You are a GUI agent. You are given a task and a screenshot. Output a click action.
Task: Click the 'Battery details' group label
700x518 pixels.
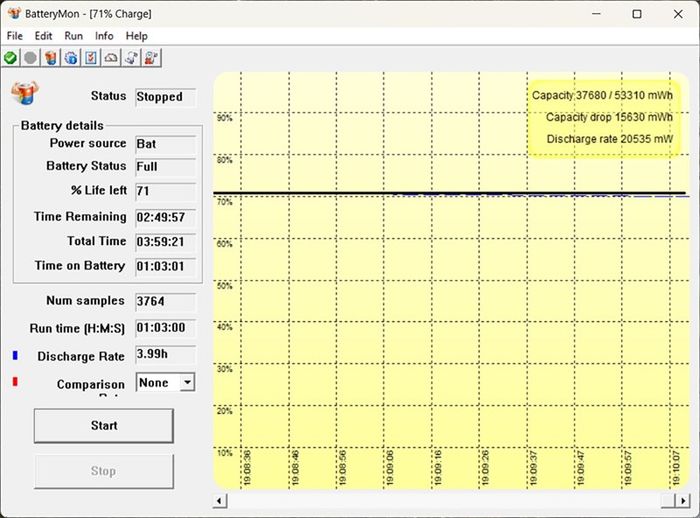click(62, 125)
